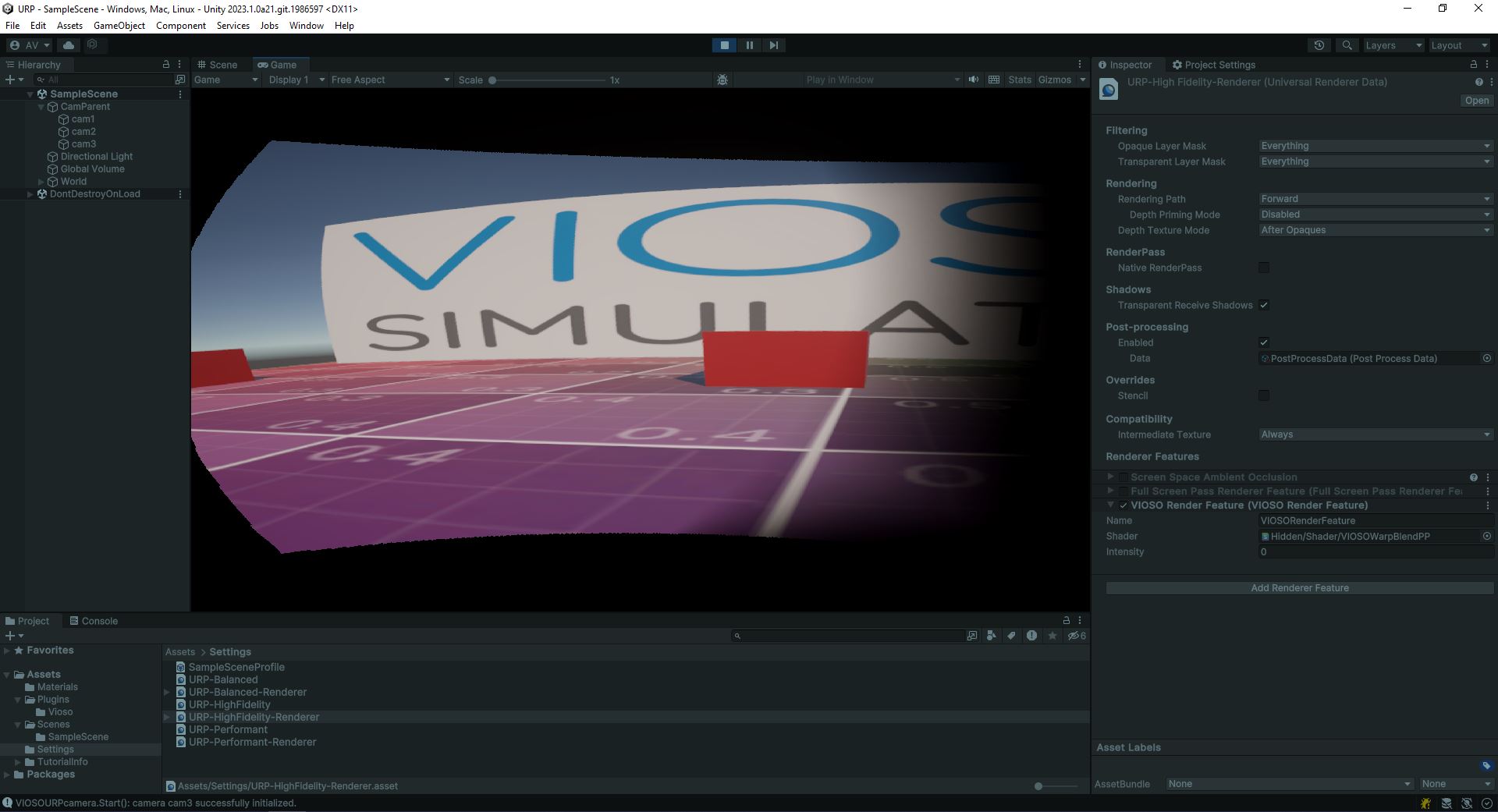Open the Assets menu
Screen dimensions: 1498x812
tap(69, 26)
